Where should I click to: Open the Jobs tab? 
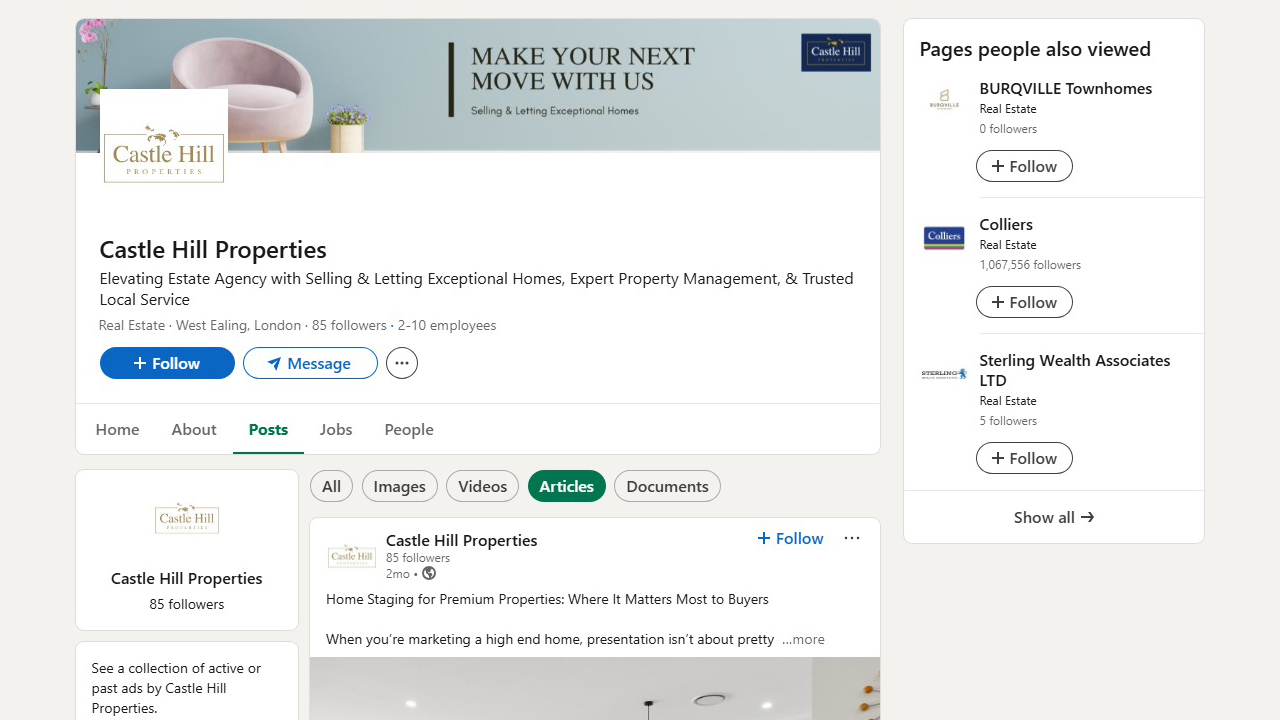pos(336,429)
